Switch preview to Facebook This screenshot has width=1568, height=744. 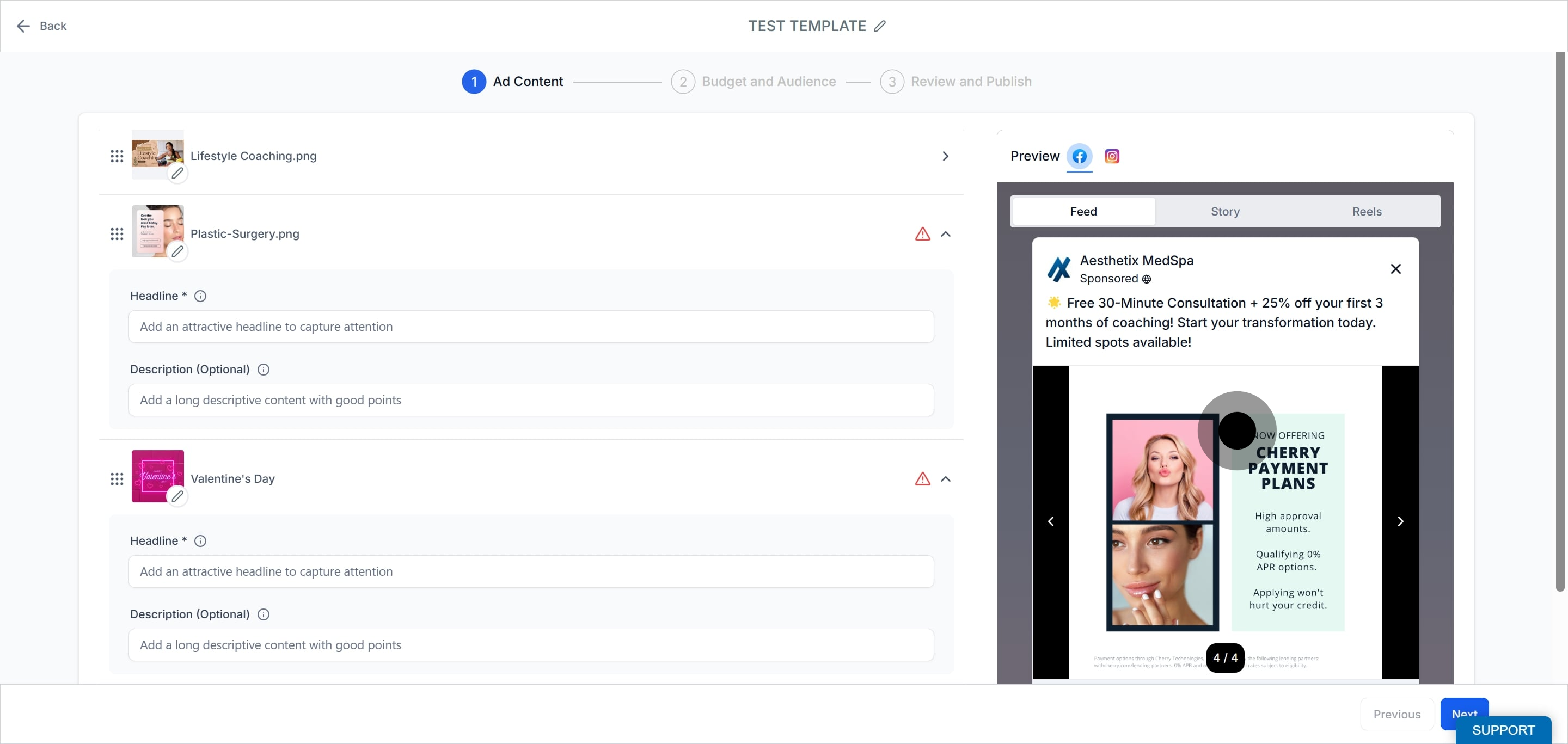tap(1079, 156)
